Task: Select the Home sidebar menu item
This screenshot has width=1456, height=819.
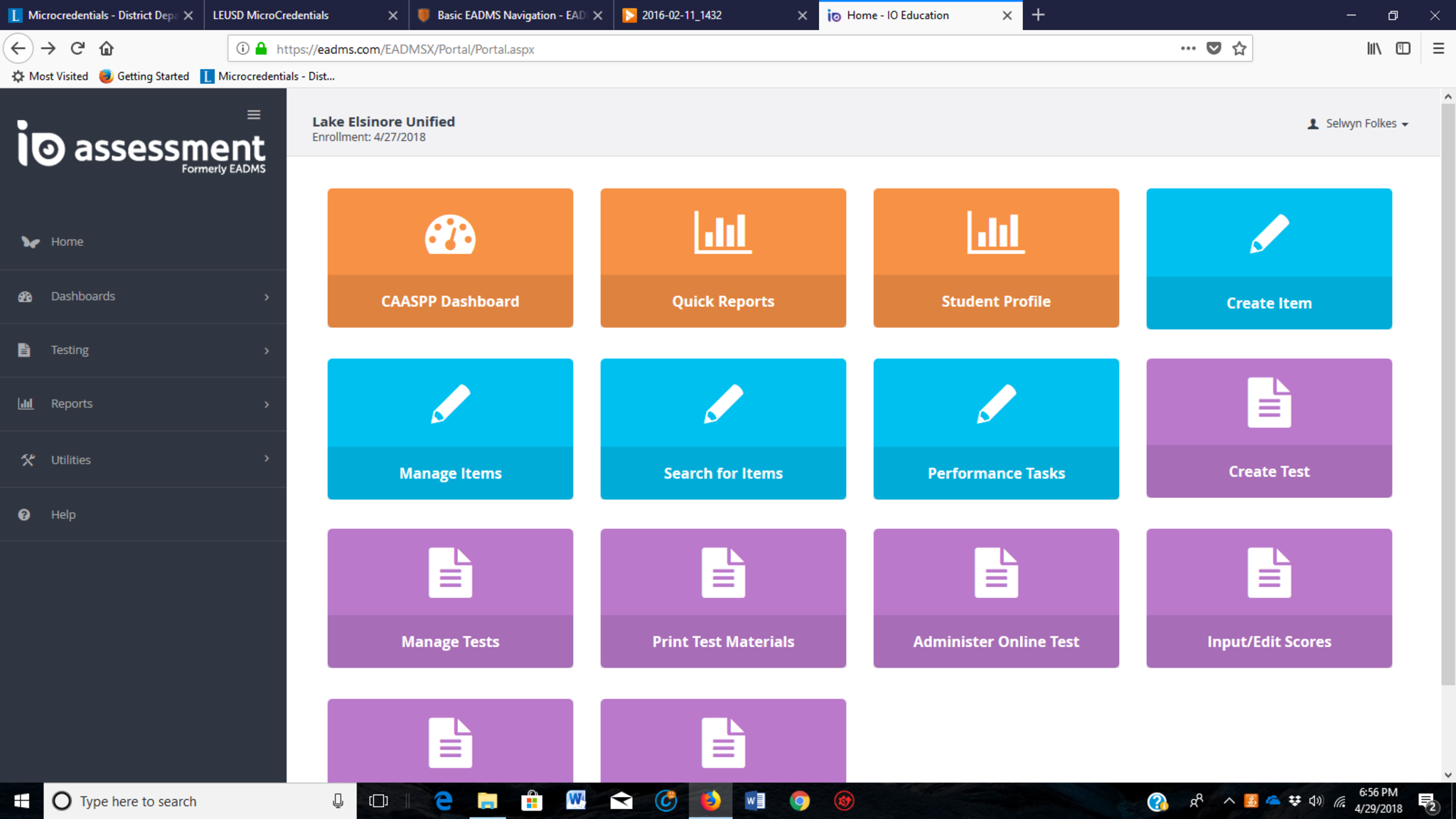Action: click(67, 242)
